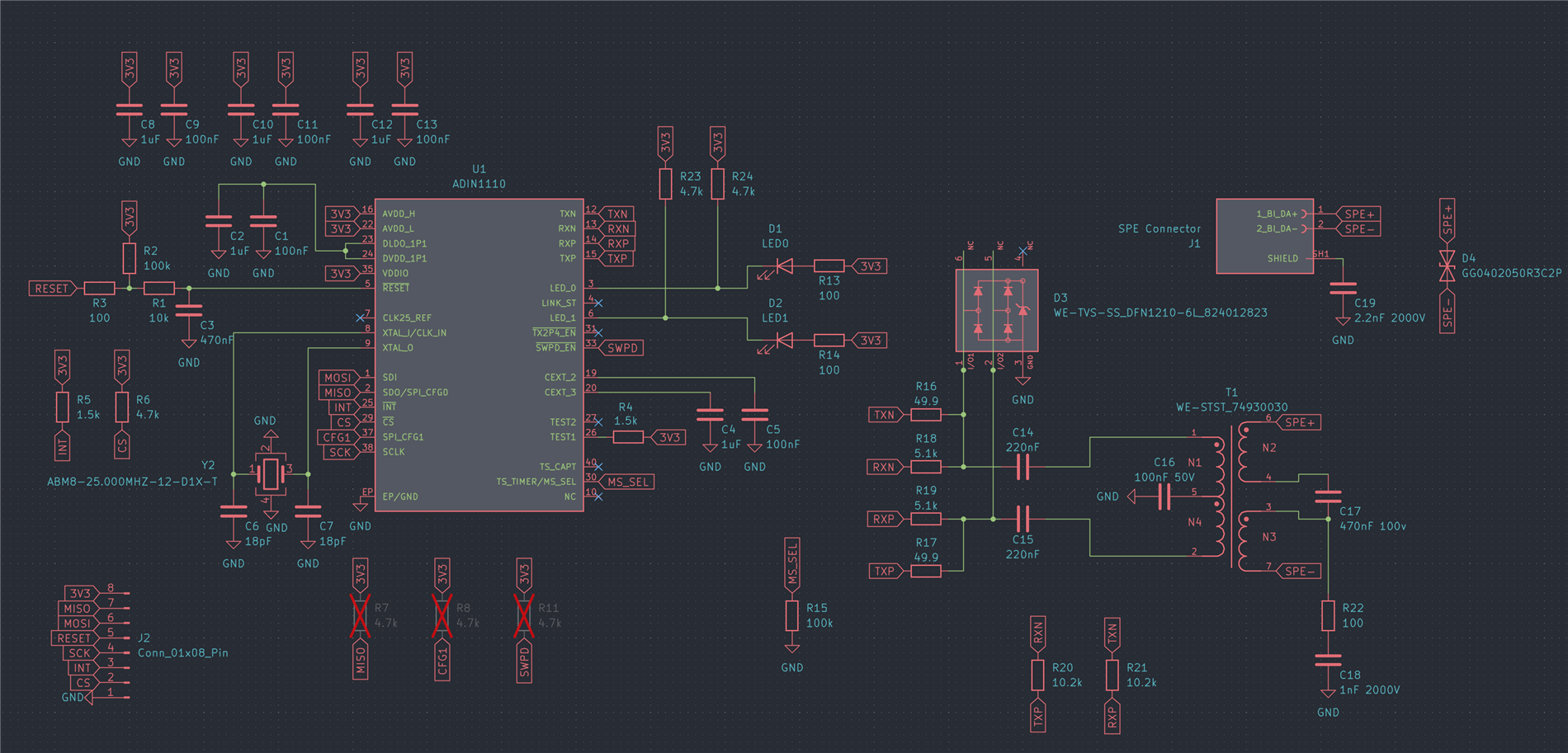Viewport: 1568px width, 753px height.
Task: Select the 2.2nF 2000V value text
Action: 1389,318
